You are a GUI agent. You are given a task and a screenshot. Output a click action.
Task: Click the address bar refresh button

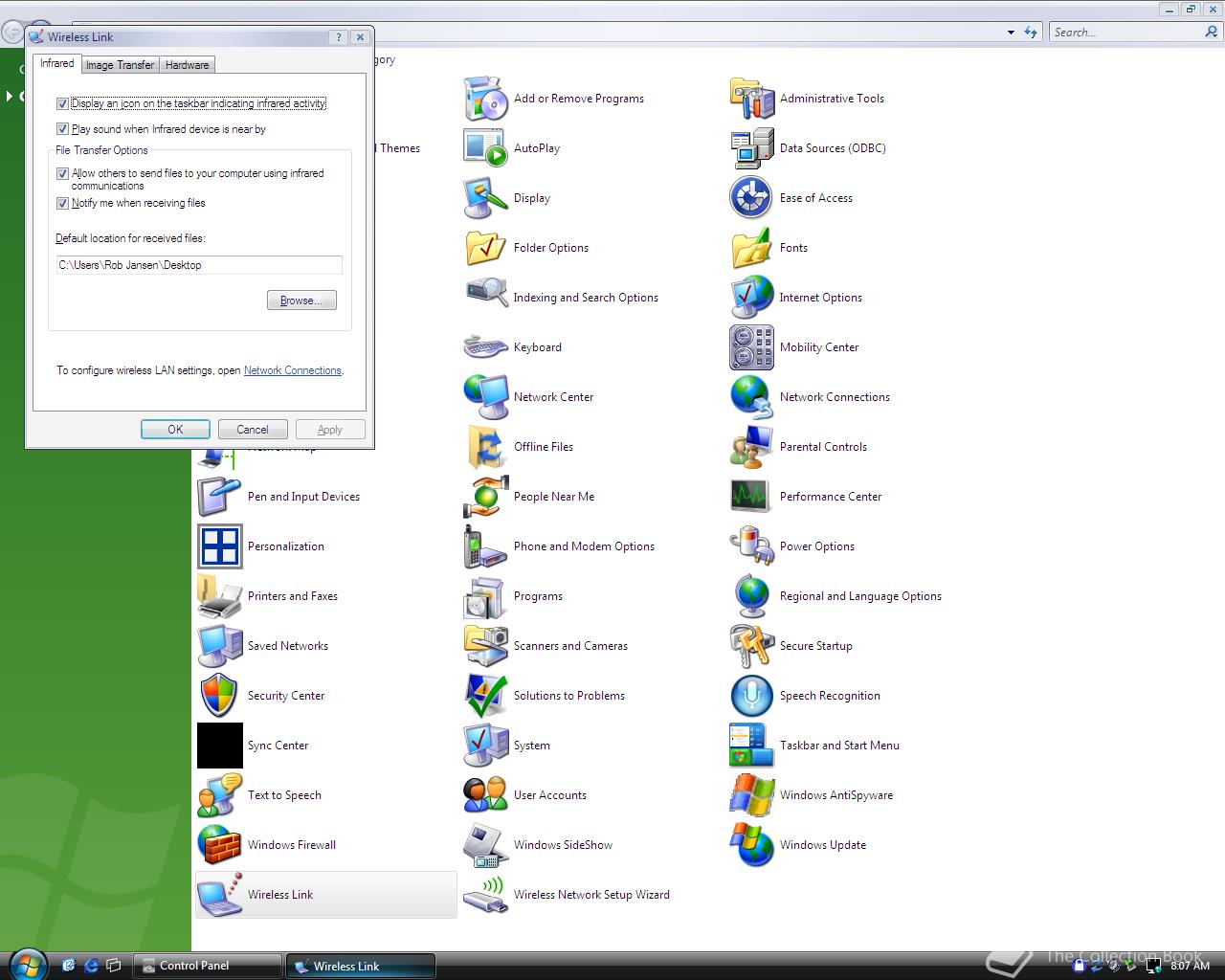click(1031, 33)
